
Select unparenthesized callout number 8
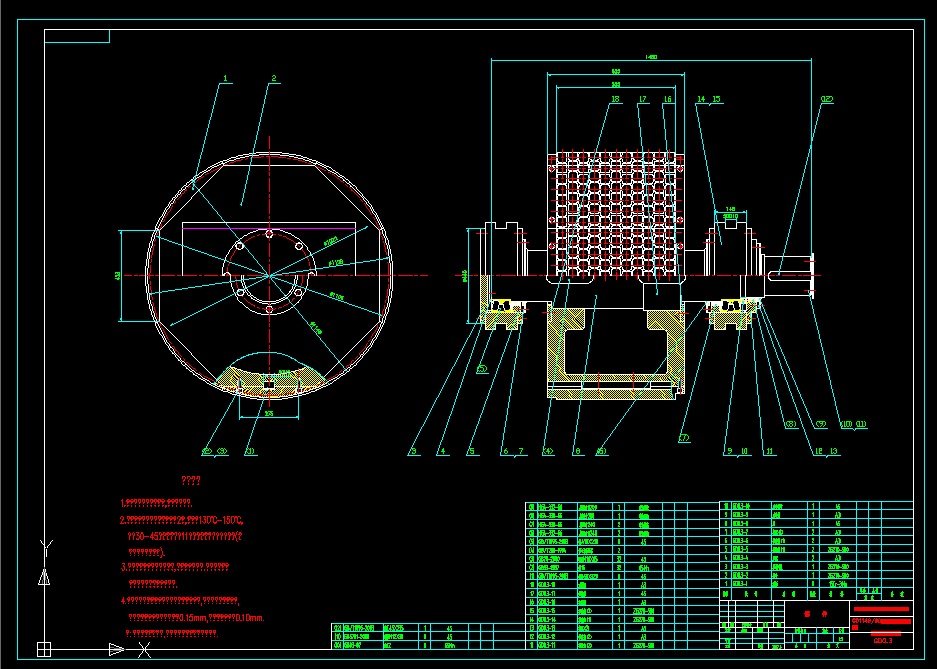(577, 452)
